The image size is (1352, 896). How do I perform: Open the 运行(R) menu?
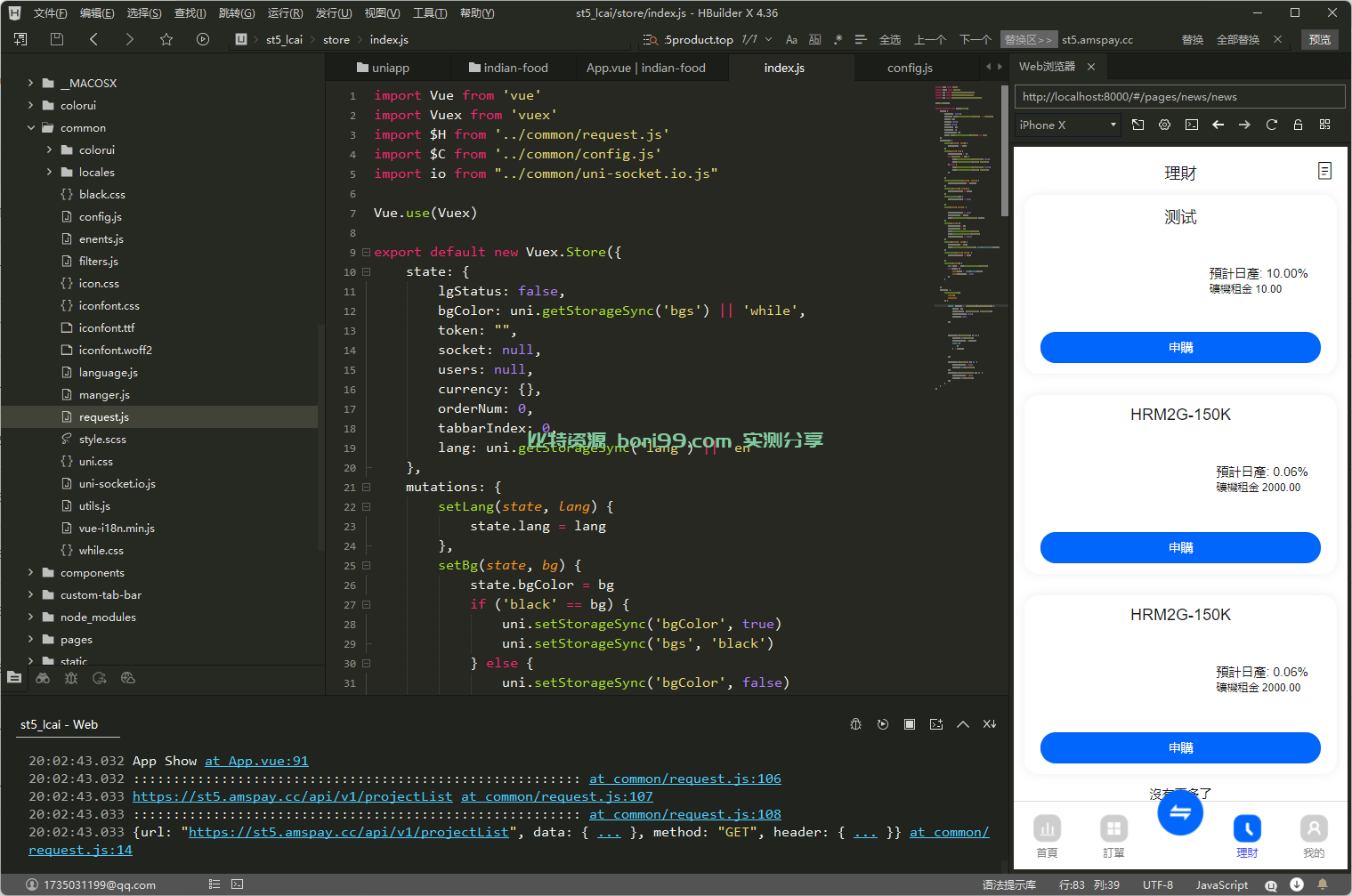[x=285, y=13]
